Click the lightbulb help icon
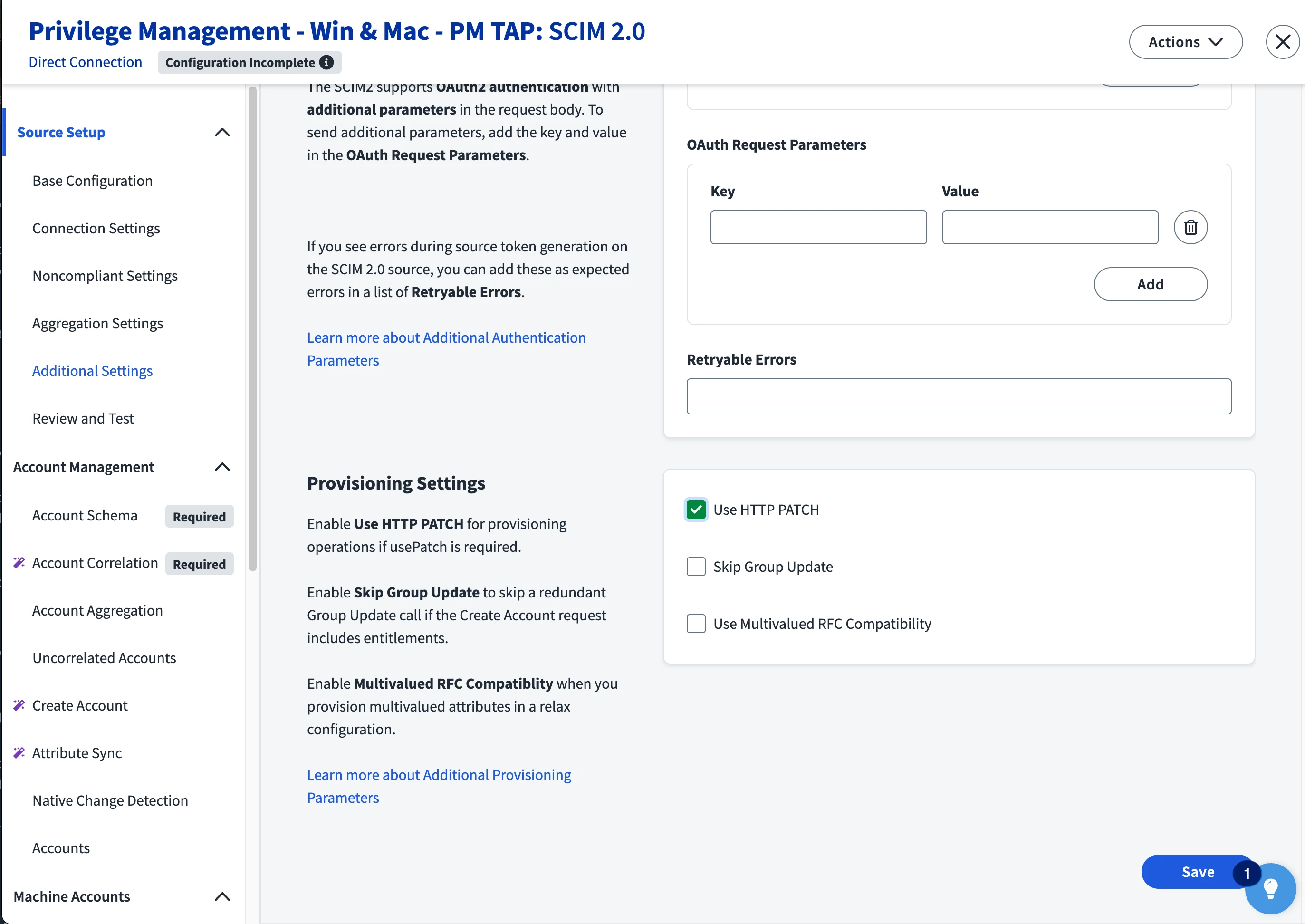1305x924 pixels. (x=1270, y=888)
